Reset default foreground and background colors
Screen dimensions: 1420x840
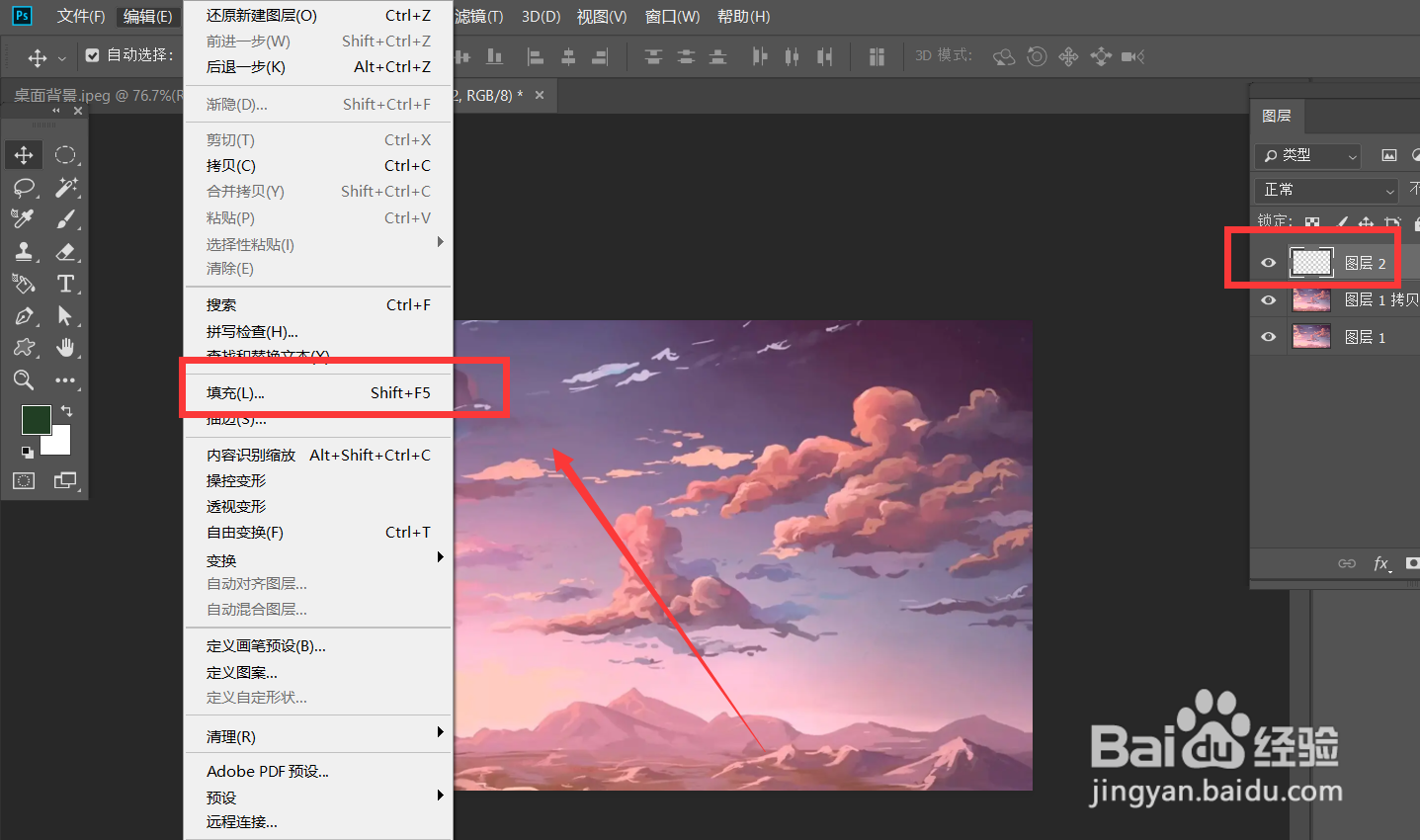click(28, 452)
